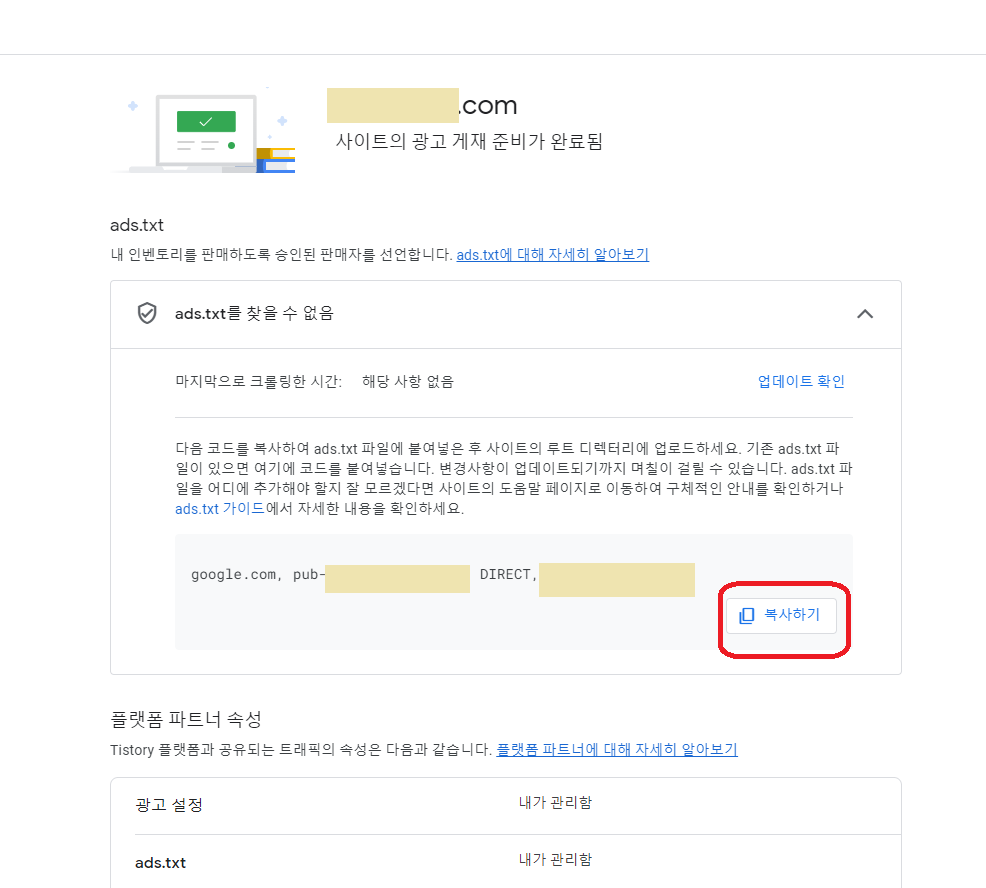Click the masked pub- publisher ID field

(397, 578)
